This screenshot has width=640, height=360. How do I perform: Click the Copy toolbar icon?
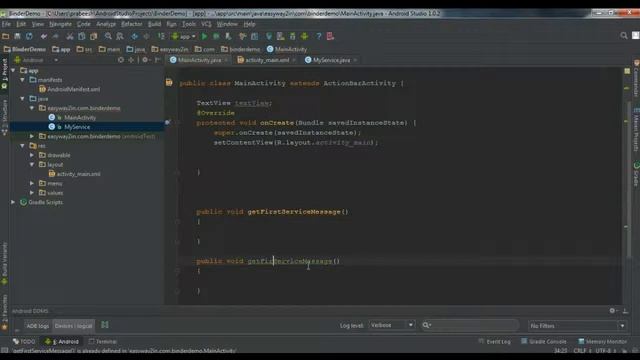point(82,36)
